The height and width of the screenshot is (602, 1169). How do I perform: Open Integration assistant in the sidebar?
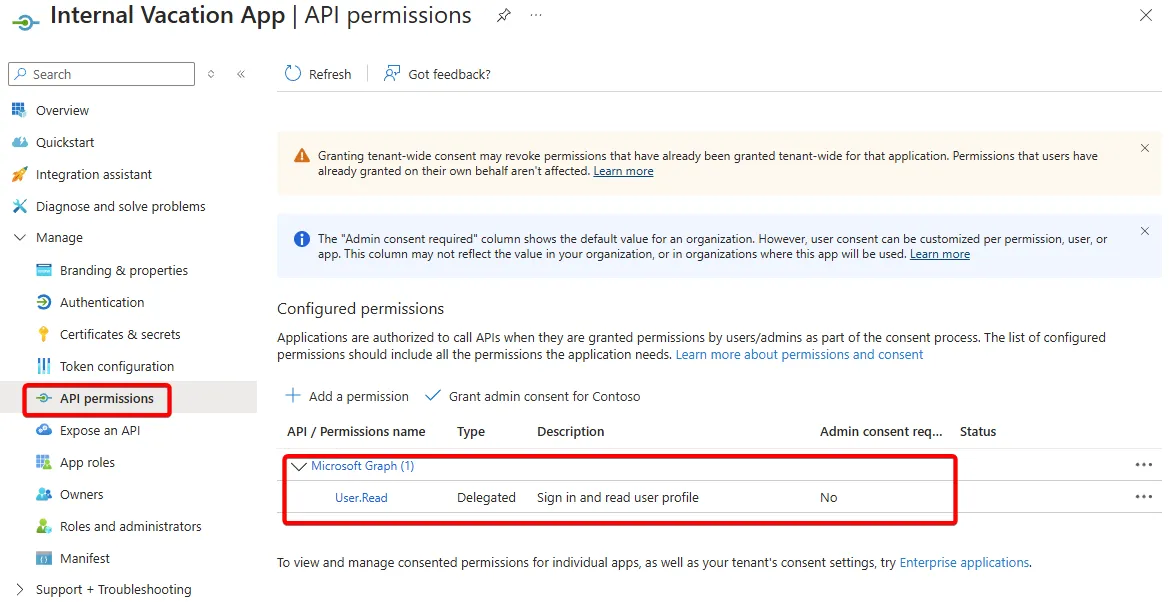tap(94, 175)
